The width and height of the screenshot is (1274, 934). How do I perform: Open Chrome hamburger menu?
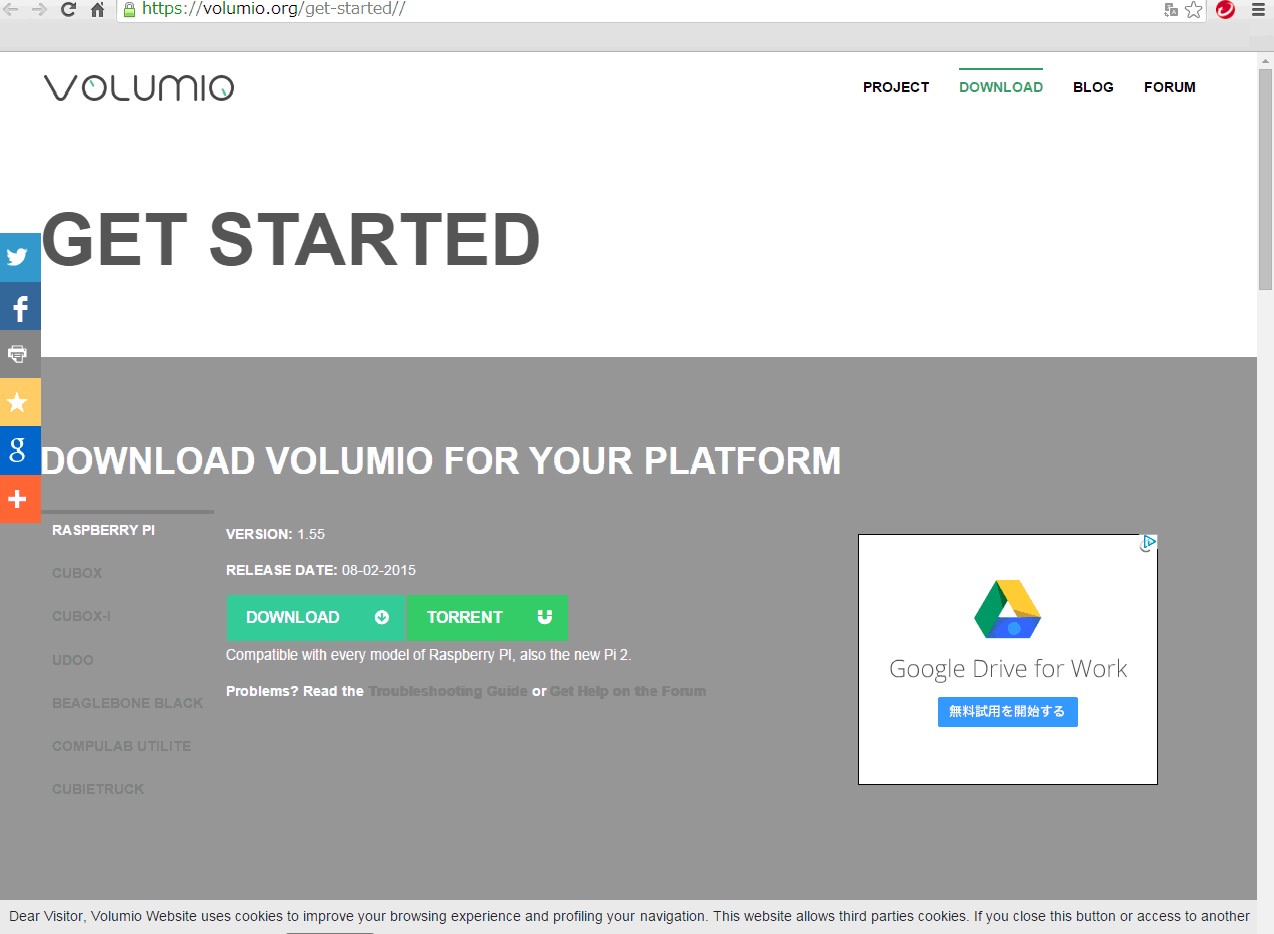coord(1258,10)
